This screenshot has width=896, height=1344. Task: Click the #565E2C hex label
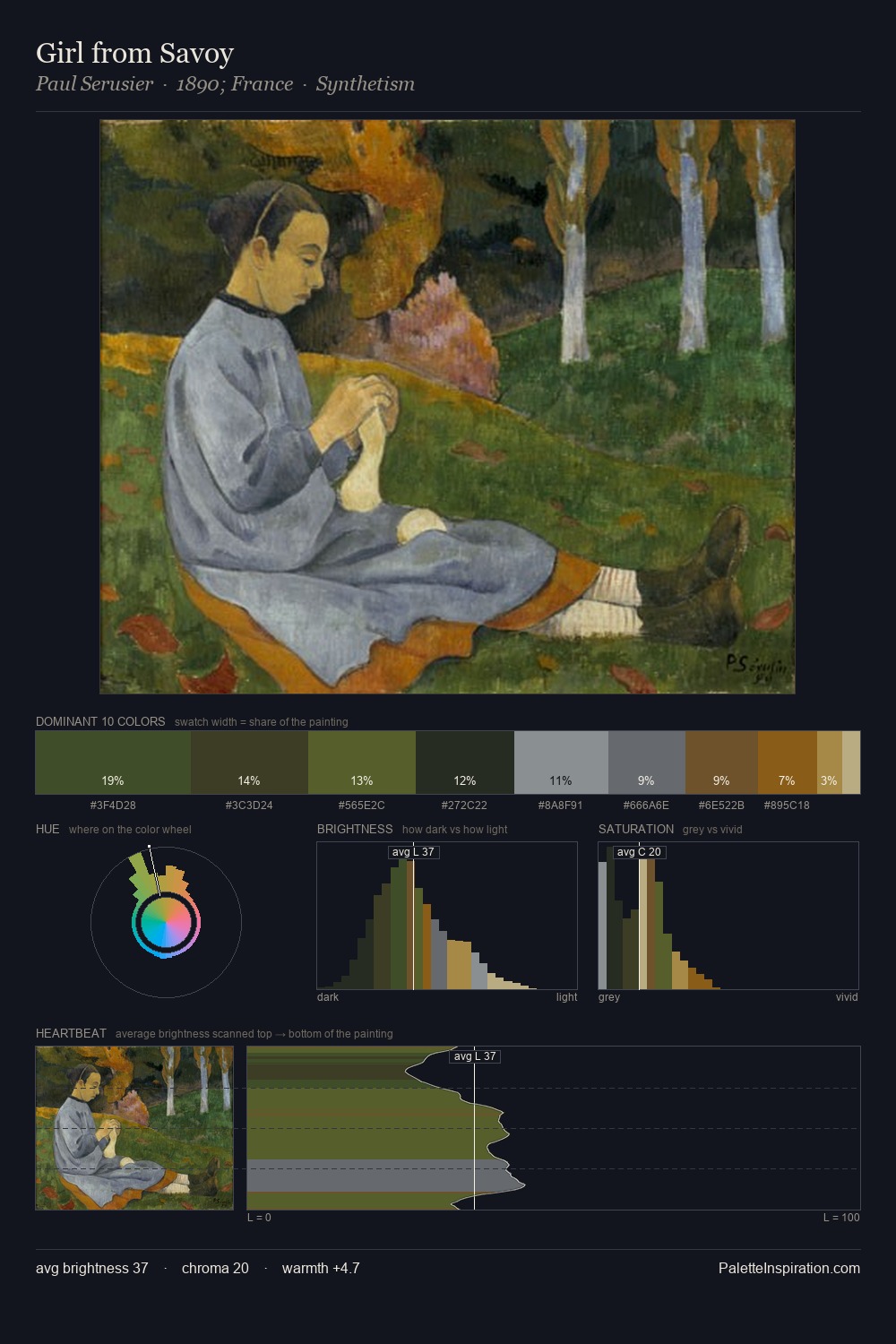pos(362,806)
